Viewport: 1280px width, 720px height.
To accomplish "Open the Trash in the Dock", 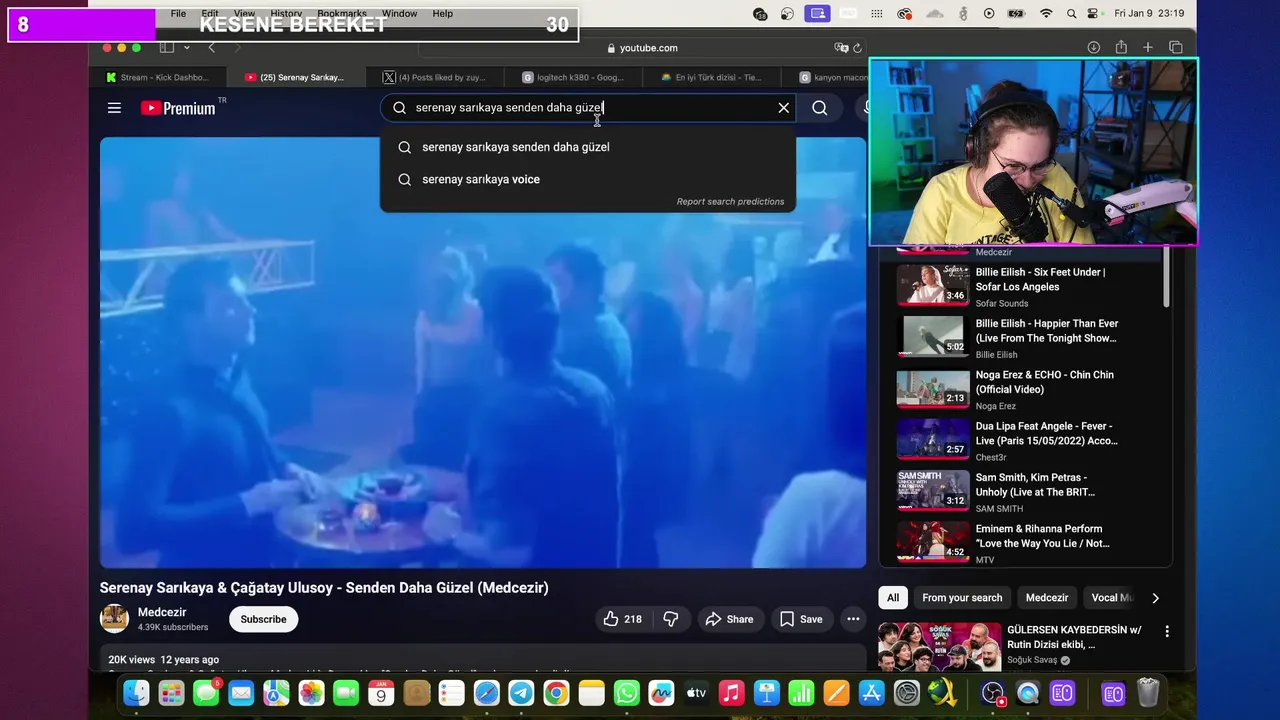I will 1148,693.
